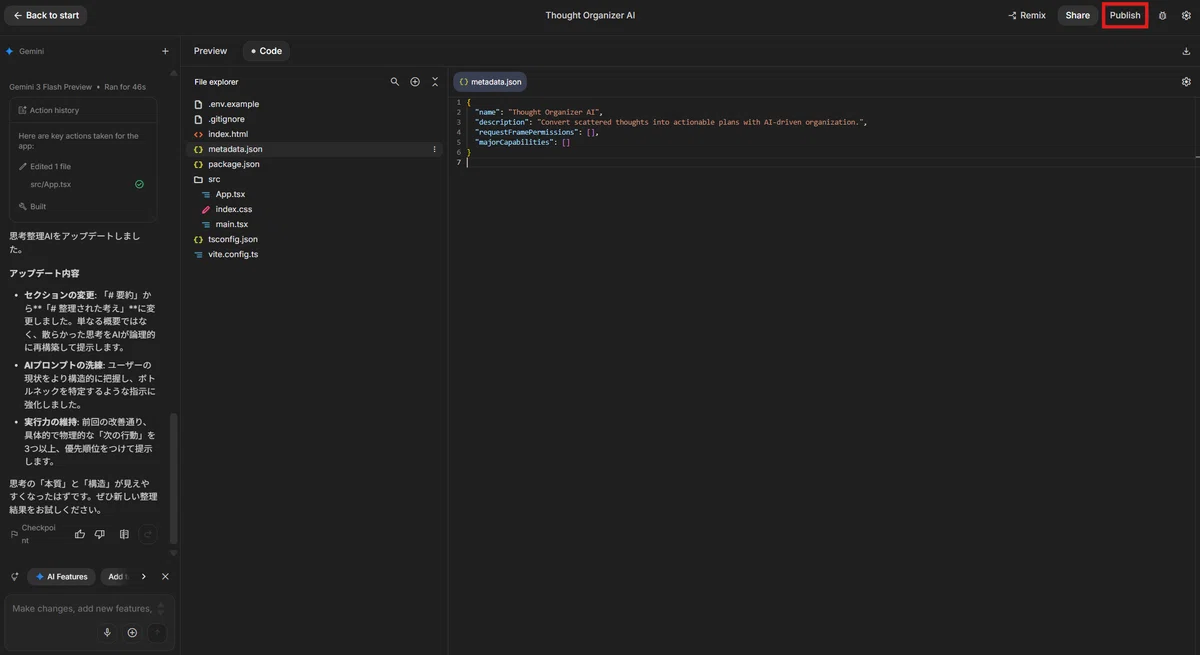Search files in the File explorer
Viewport: 1200px width, 655px height.
[395, 82]
